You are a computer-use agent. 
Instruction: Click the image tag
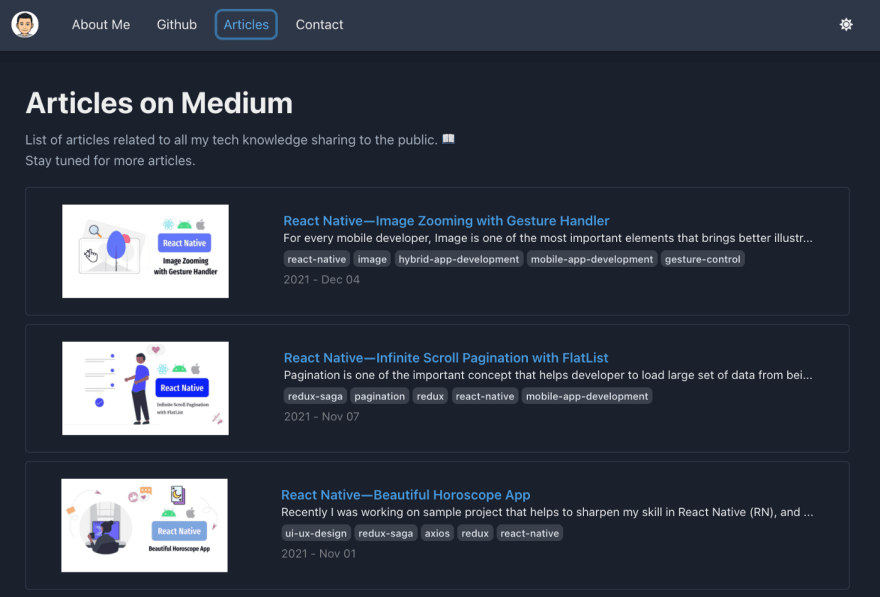pos(372,259)
